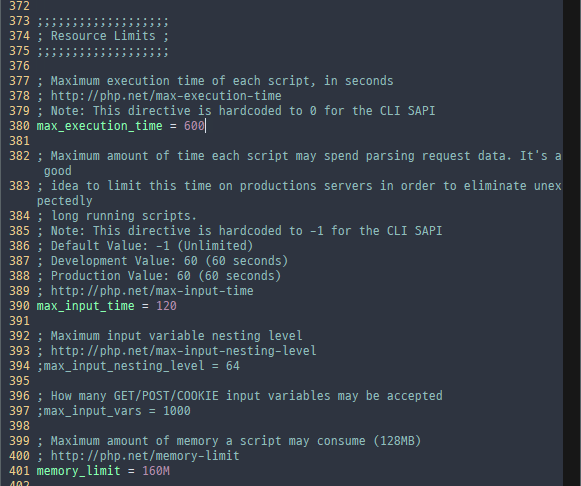Click the memory_limit value 160M

pos(156,471)
